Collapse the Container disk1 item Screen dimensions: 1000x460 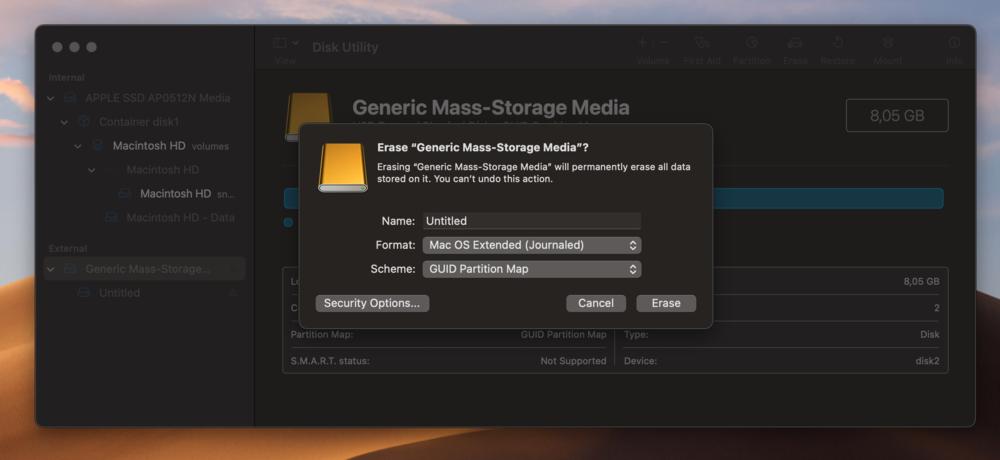[64, 122]
